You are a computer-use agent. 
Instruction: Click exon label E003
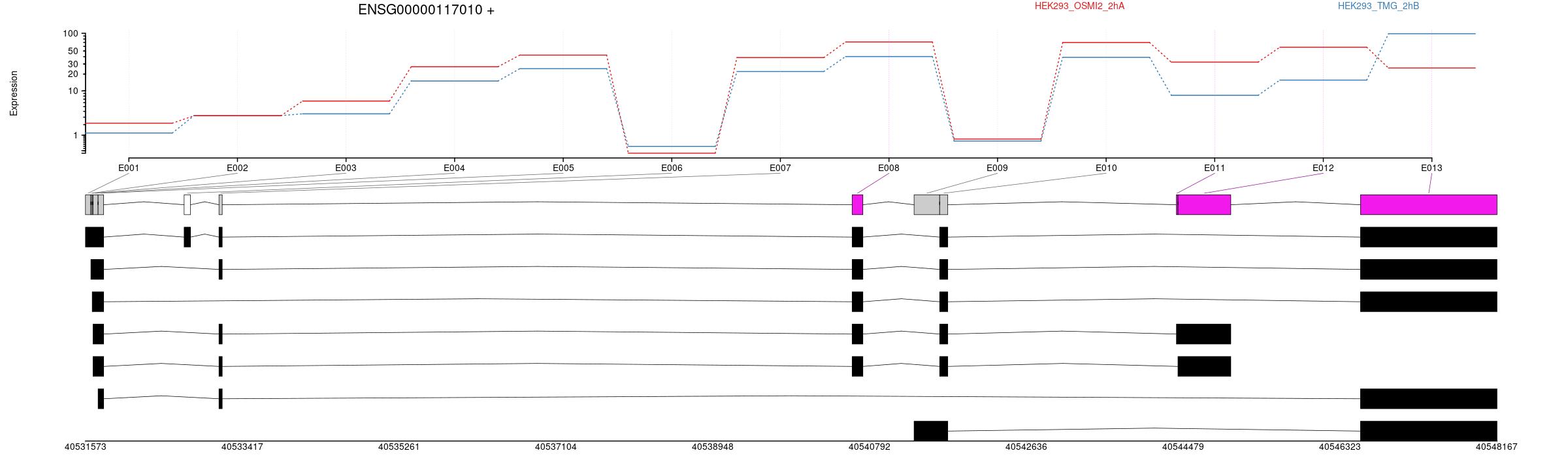[346, 168]
